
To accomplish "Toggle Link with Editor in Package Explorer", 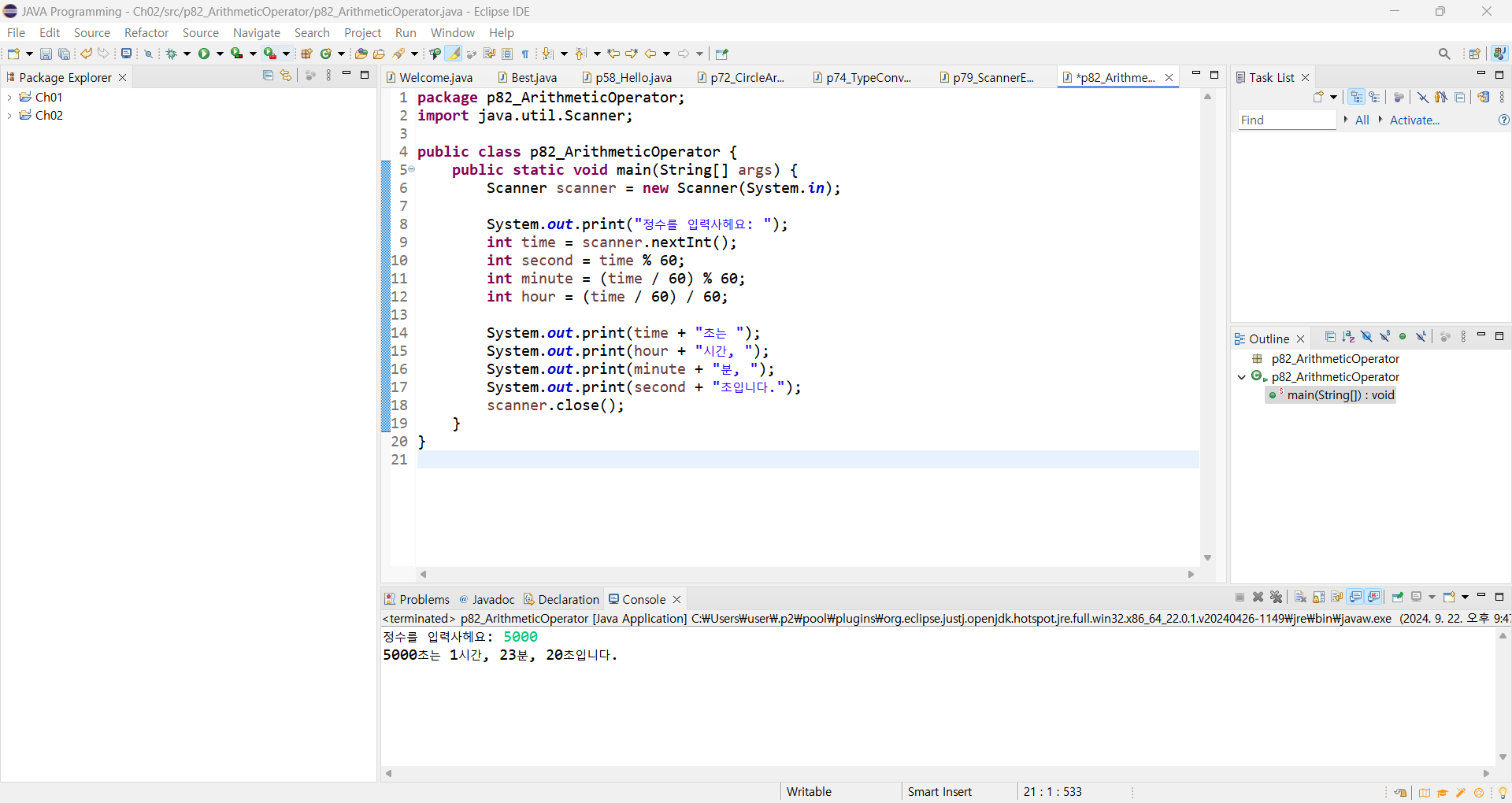I will point(286,76).
